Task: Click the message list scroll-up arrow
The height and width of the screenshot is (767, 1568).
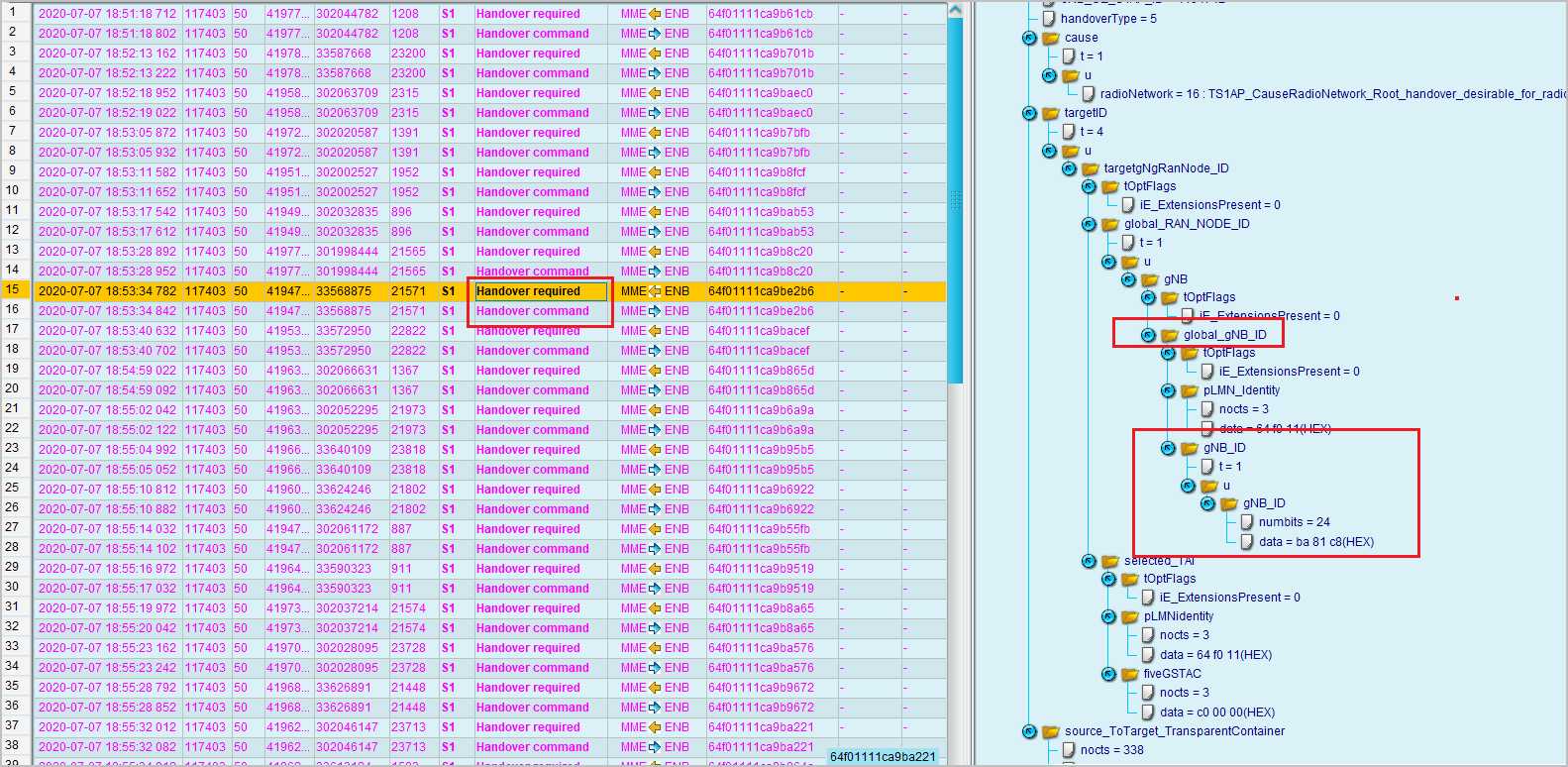Action: [x=955, y=10]
